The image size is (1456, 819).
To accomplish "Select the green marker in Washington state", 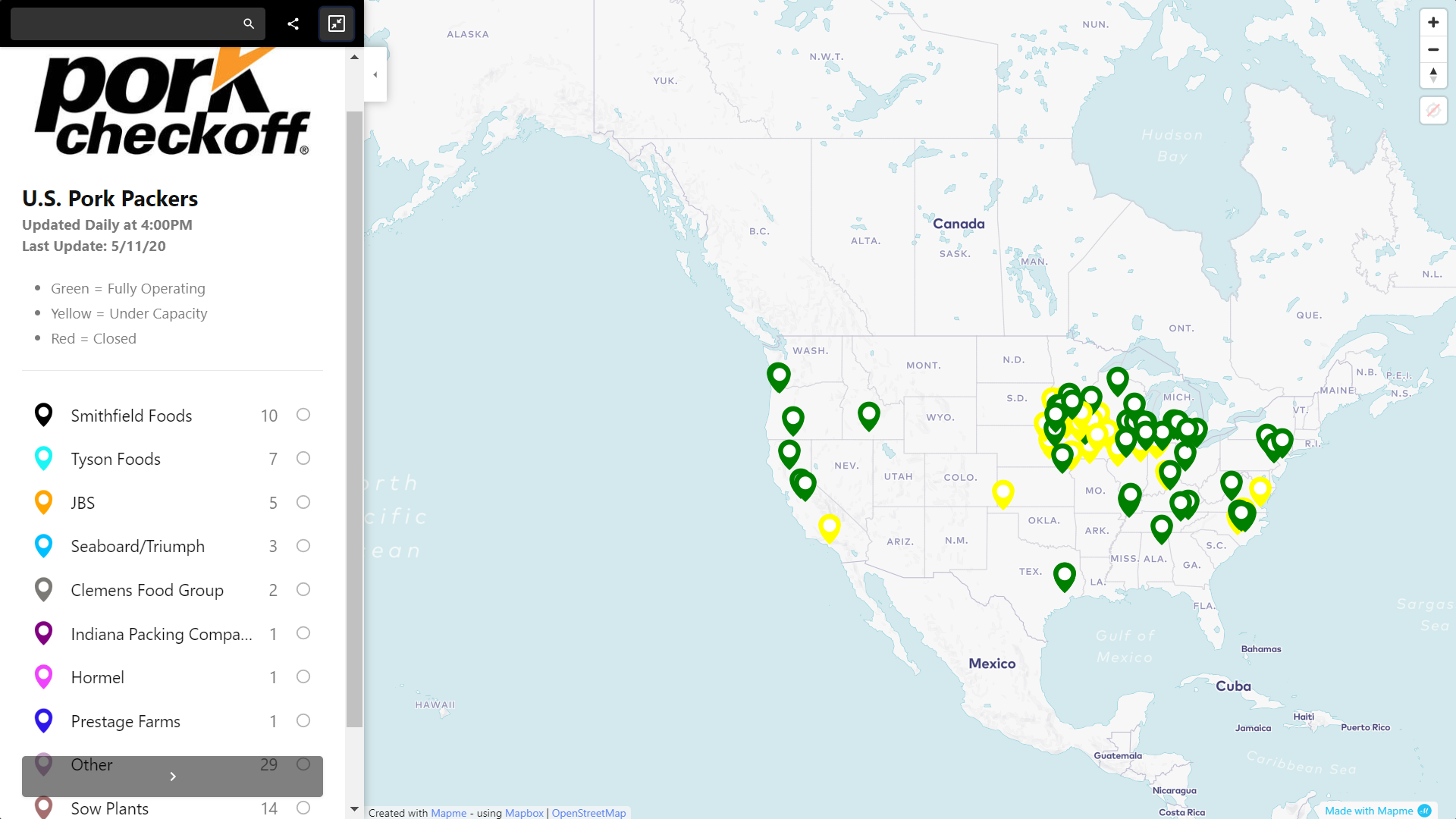I will [779, 377].
